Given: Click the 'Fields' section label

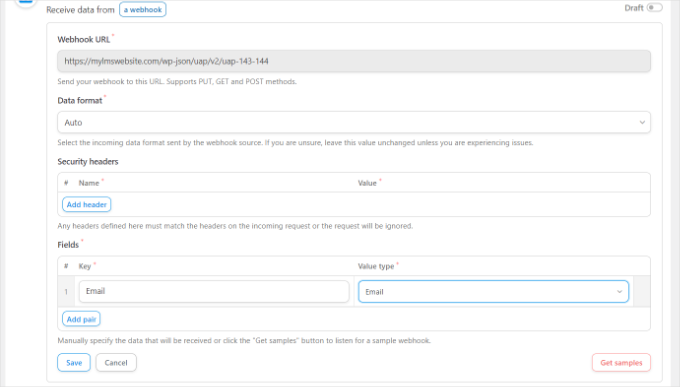Looking at the screenshot, I should coord(68,245).
